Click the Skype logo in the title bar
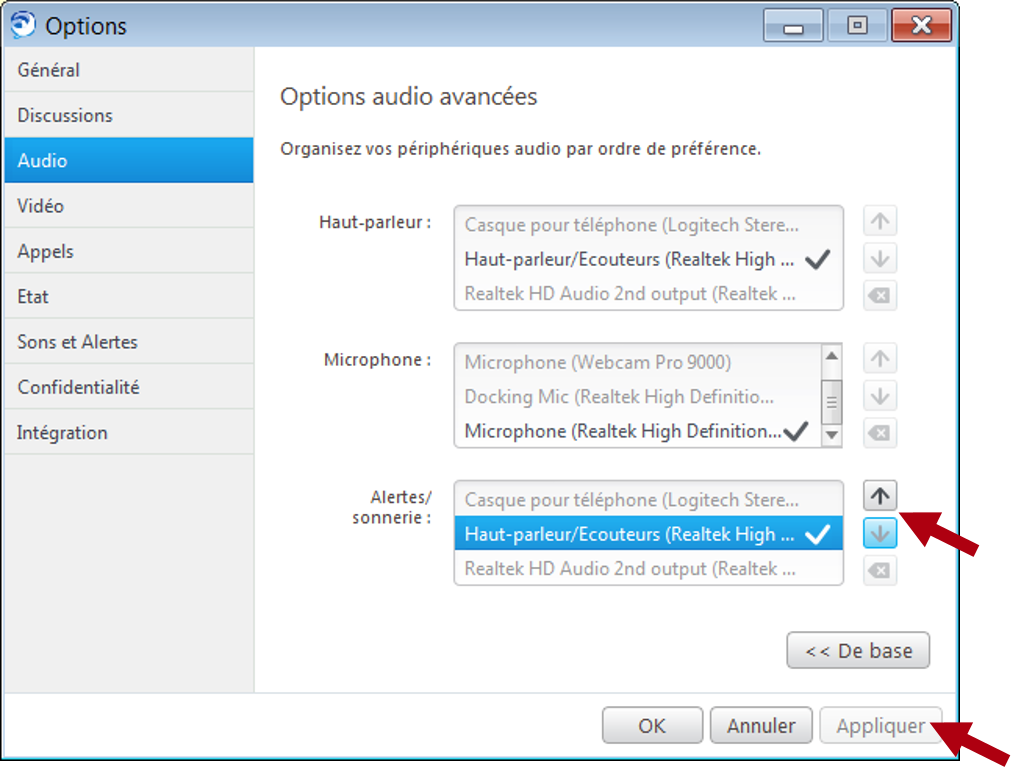 [24, 25]
